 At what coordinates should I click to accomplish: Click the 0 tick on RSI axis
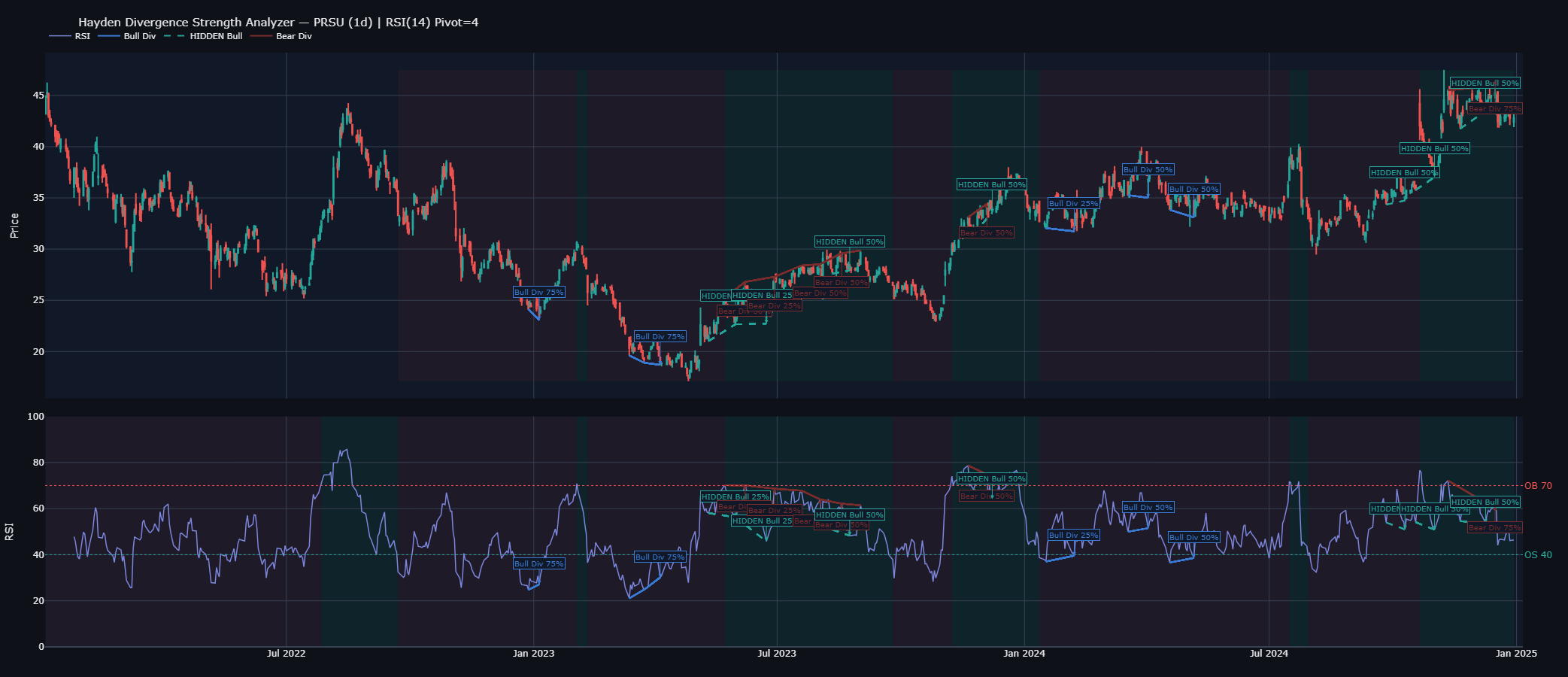coord(41,647)
